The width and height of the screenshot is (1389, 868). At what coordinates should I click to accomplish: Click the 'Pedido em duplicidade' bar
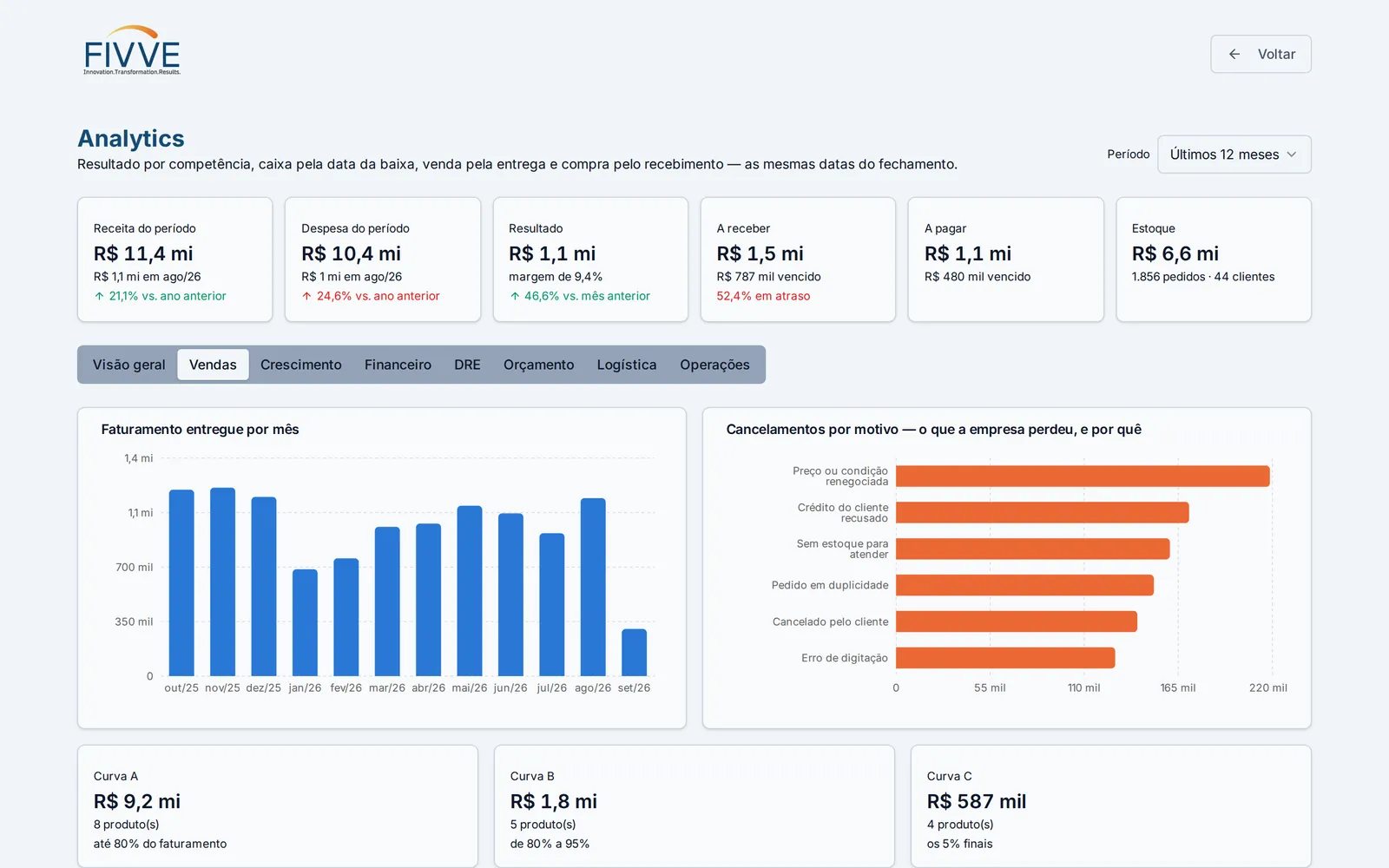(x=1025, y=585)
